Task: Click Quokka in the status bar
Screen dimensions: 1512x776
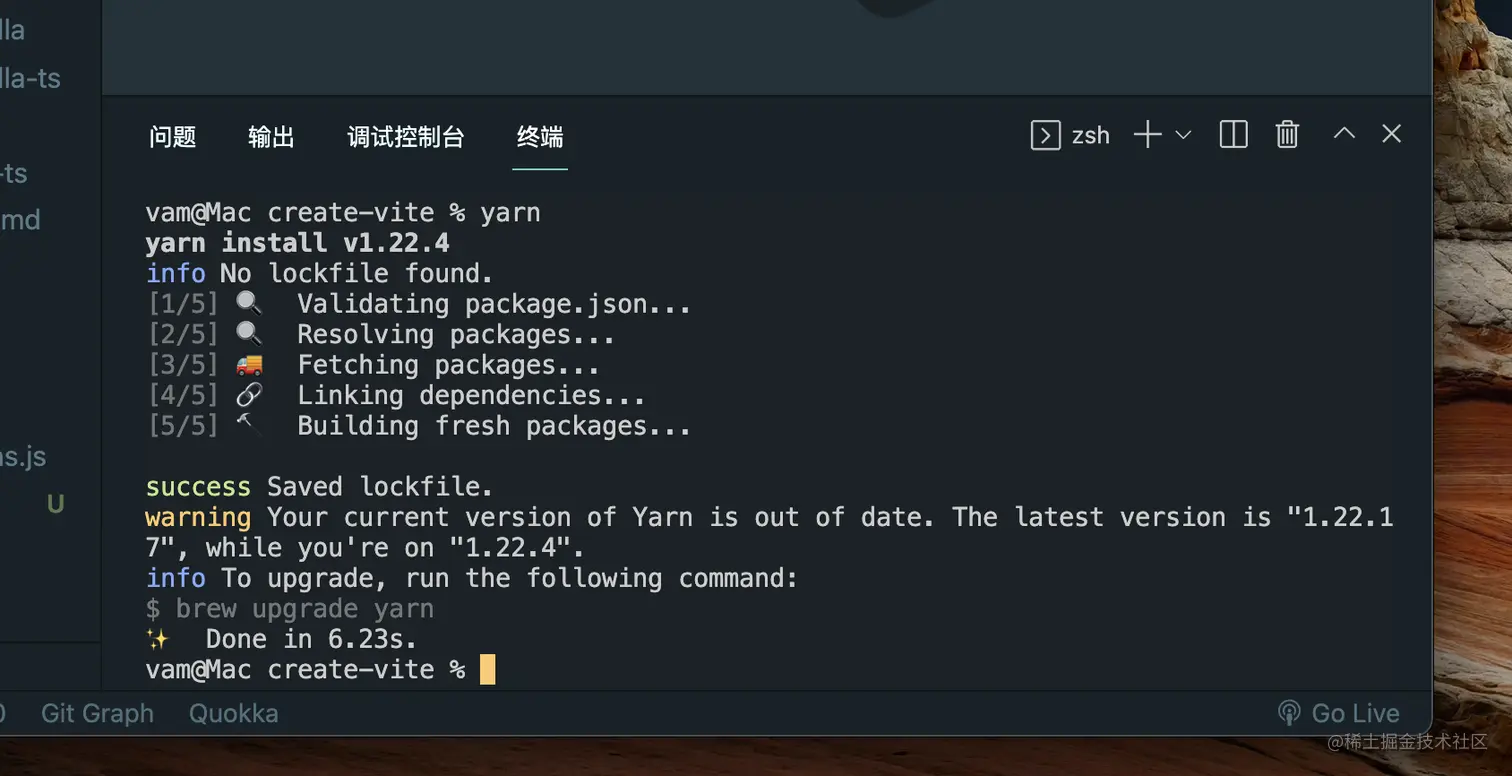Action: (x=234, y=713)
